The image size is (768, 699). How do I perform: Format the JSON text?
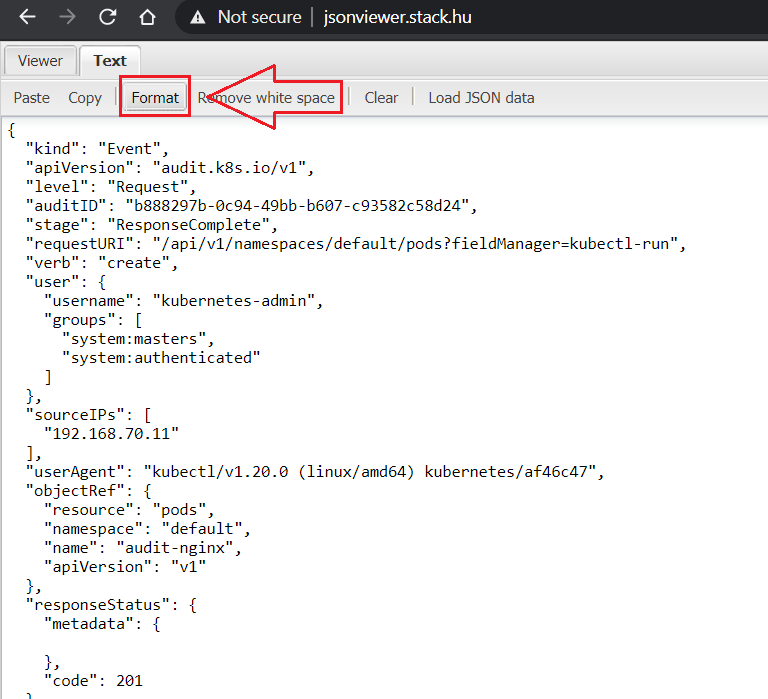point(155,97)
